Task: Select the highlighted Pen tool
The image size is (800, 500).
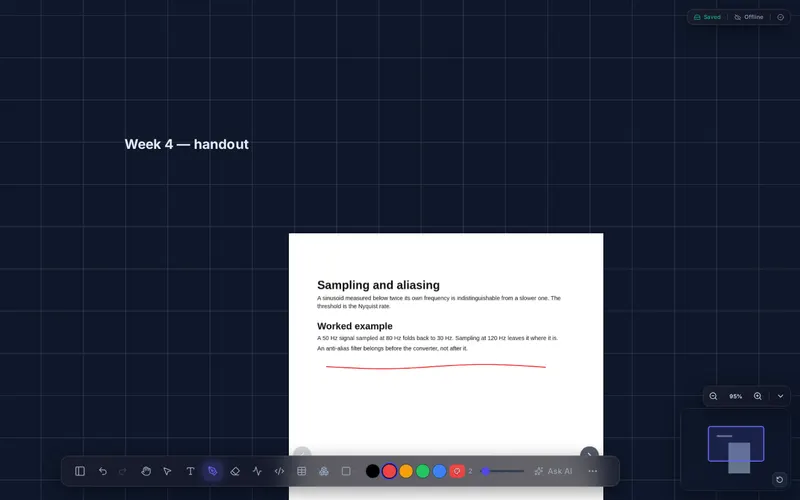Action: tap(213, 471)
